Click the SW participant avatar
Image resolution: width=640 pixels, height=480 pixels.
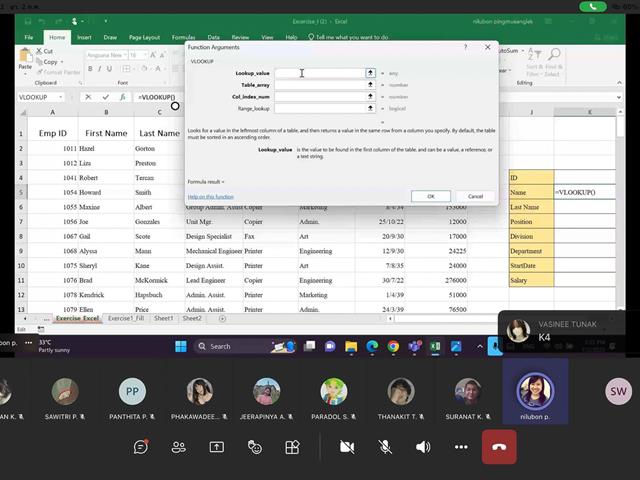pos(618,391)
